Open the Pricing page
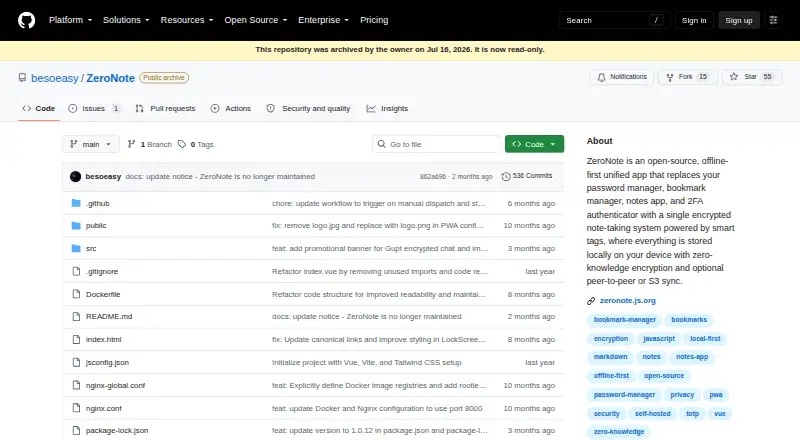 [x=374, y=20]
